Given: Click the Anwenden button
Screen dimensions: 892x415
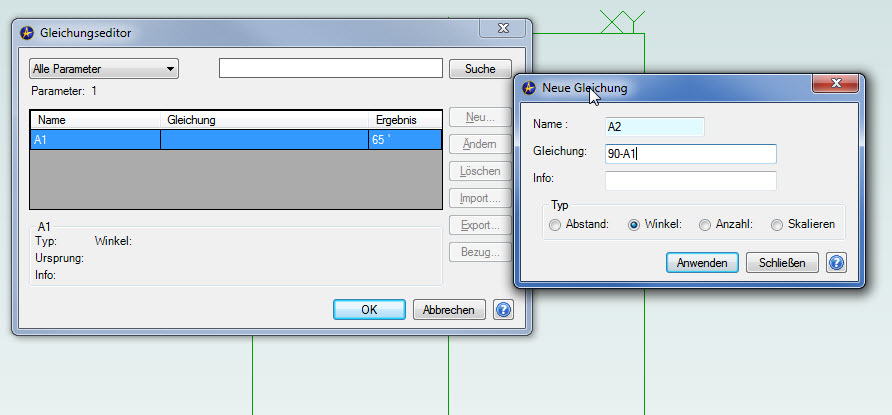Looking at the screenshot, I should tap(702, 263).
